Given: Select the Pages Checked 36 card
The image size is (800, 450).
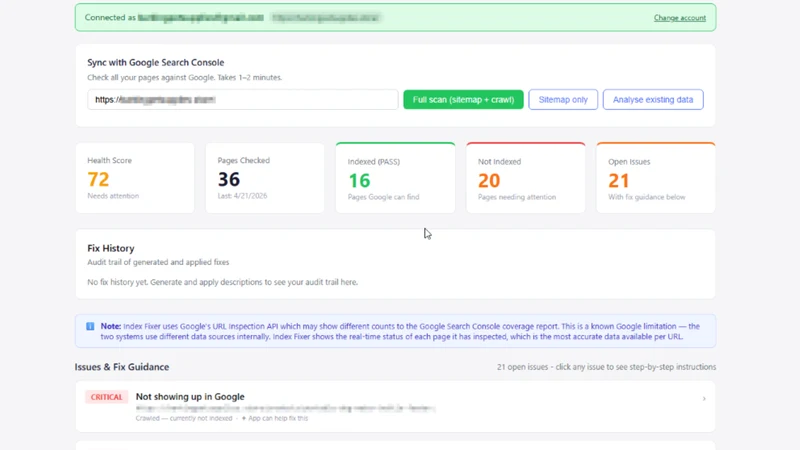Looking at the screenshot, I should (x=265, y=178).
